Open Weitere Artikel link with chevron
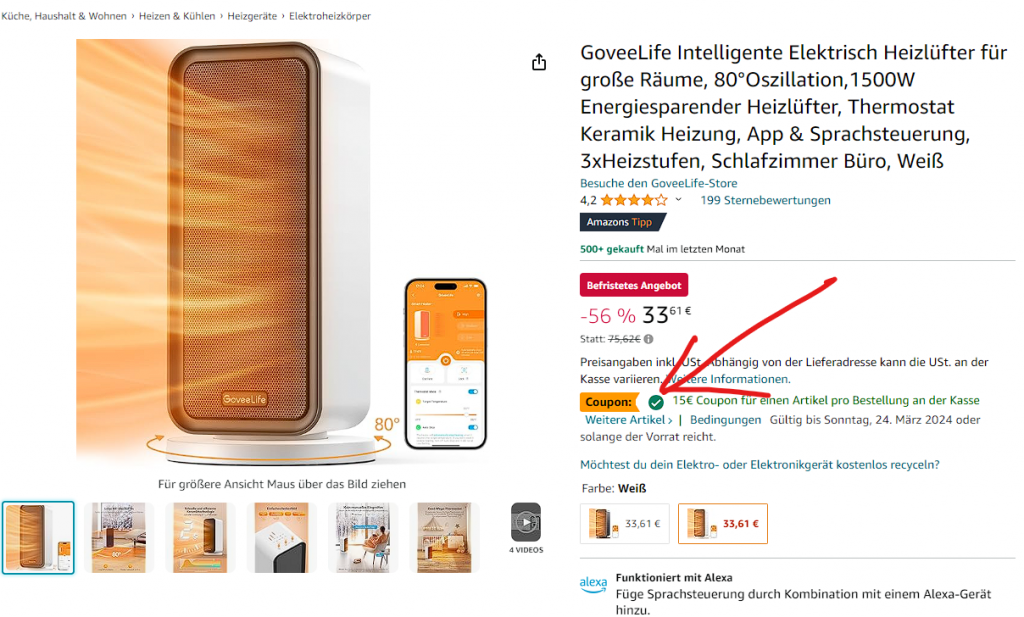The height and width of the screenshot is (617, 1024). pos(628,420)
